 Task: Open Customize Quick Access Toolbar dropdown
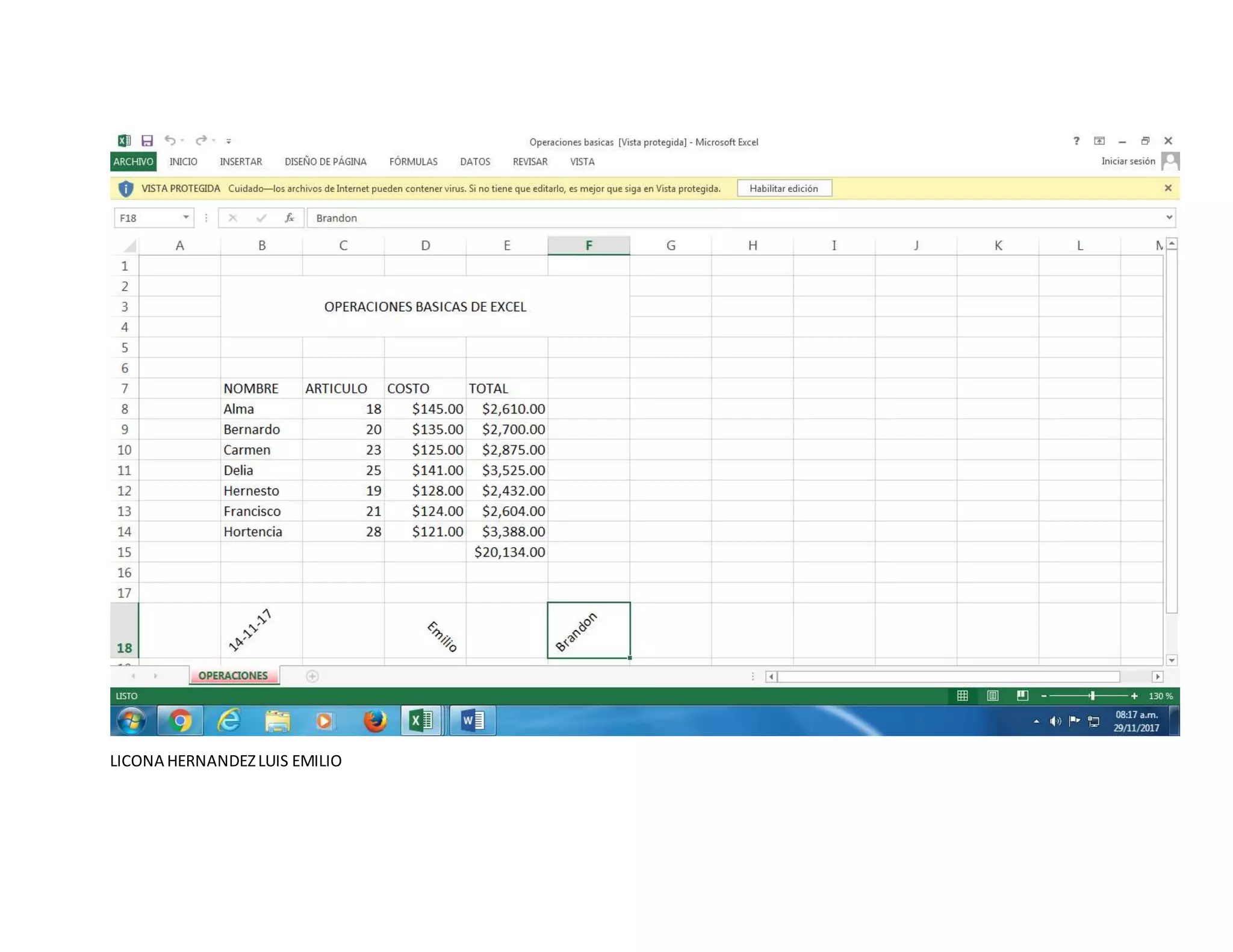229,141
